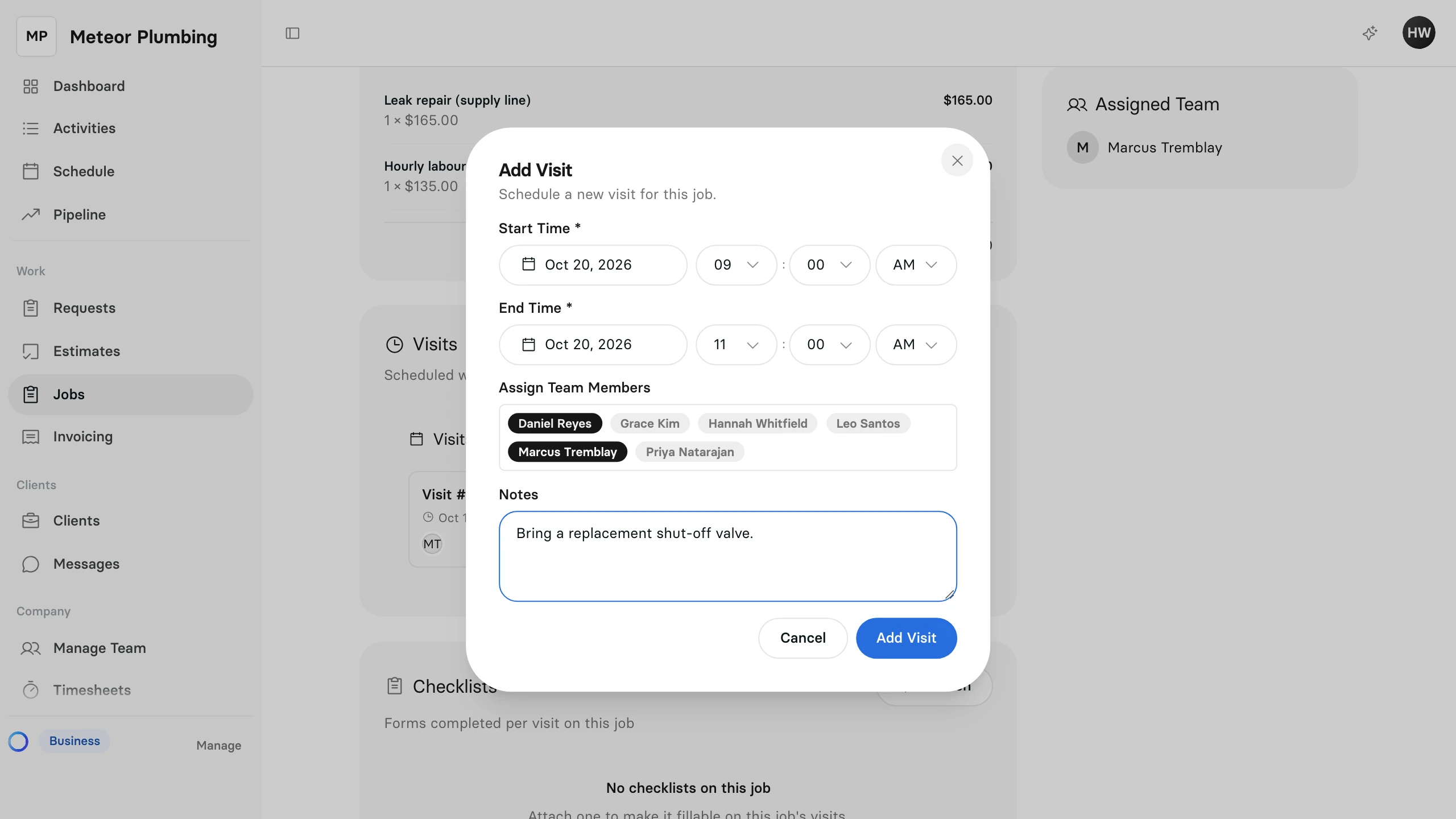The width and height of the screenshot is (1456, 819).
Task: Click the Estimates icon in sidebar
Action: (30, 351)
